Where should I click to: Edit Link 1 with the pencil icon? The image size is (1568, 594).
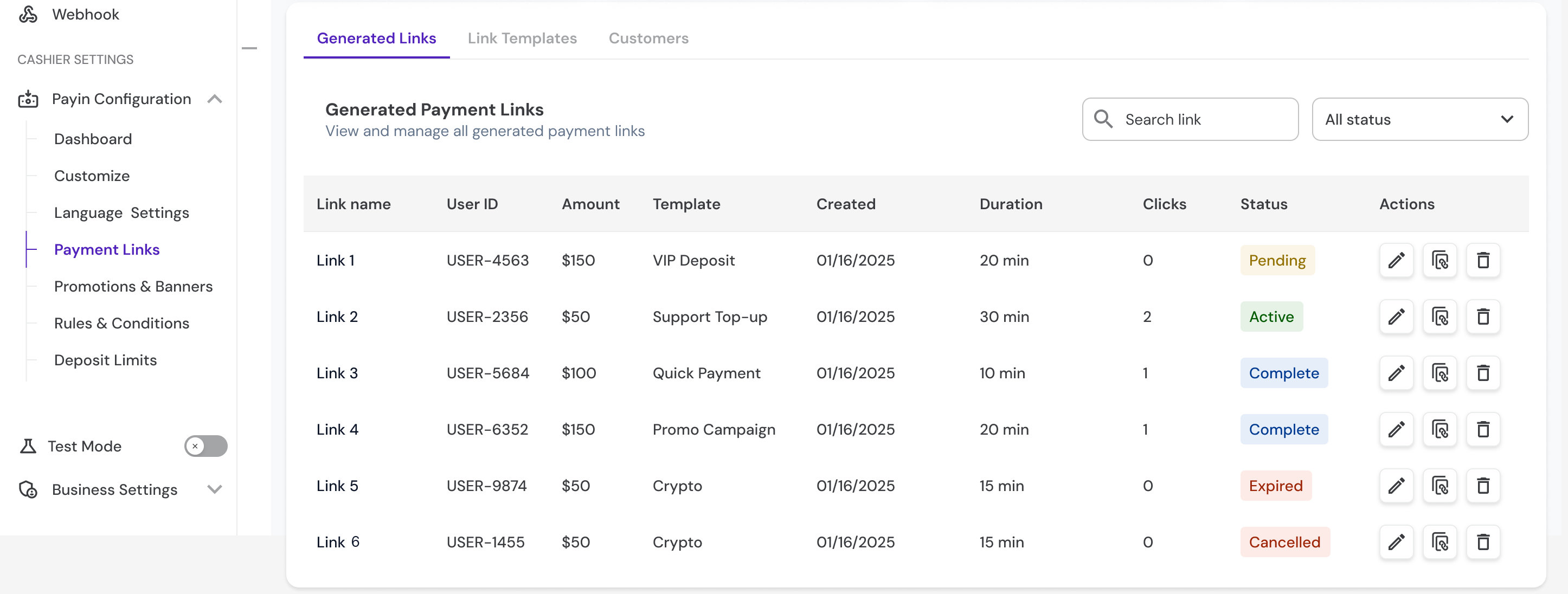point(1396,261)
